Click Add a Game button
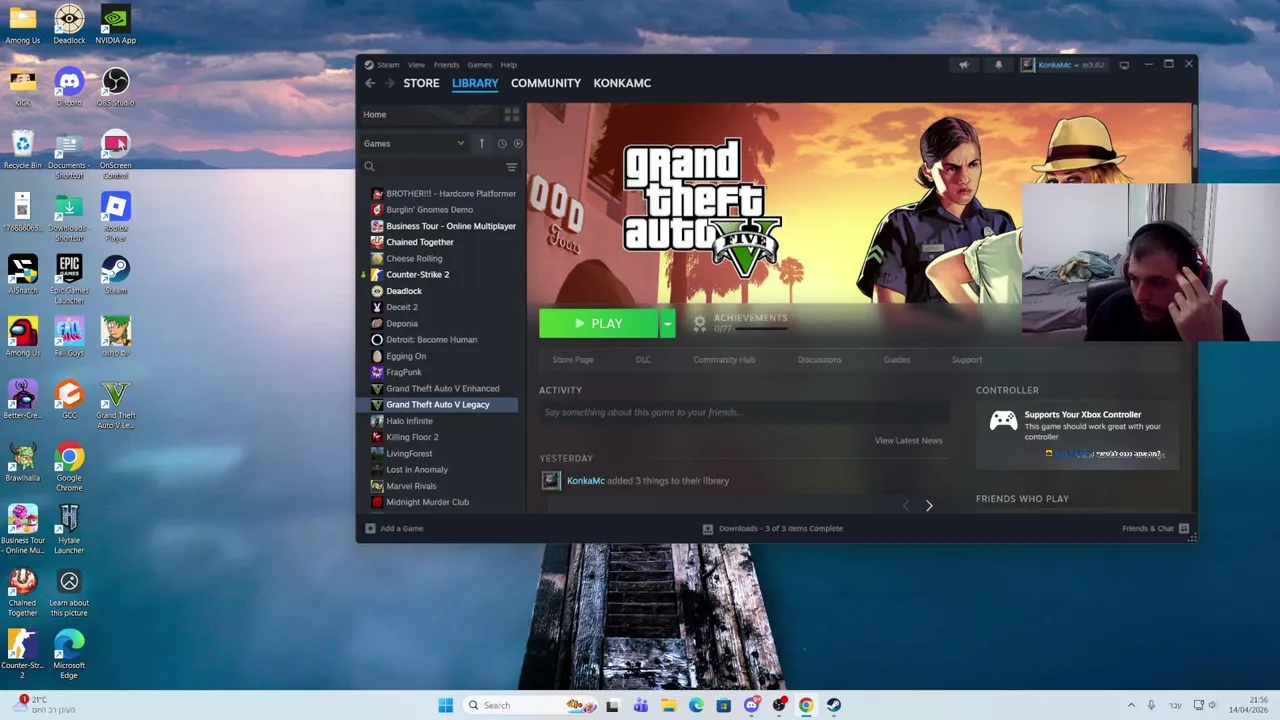 394,528
